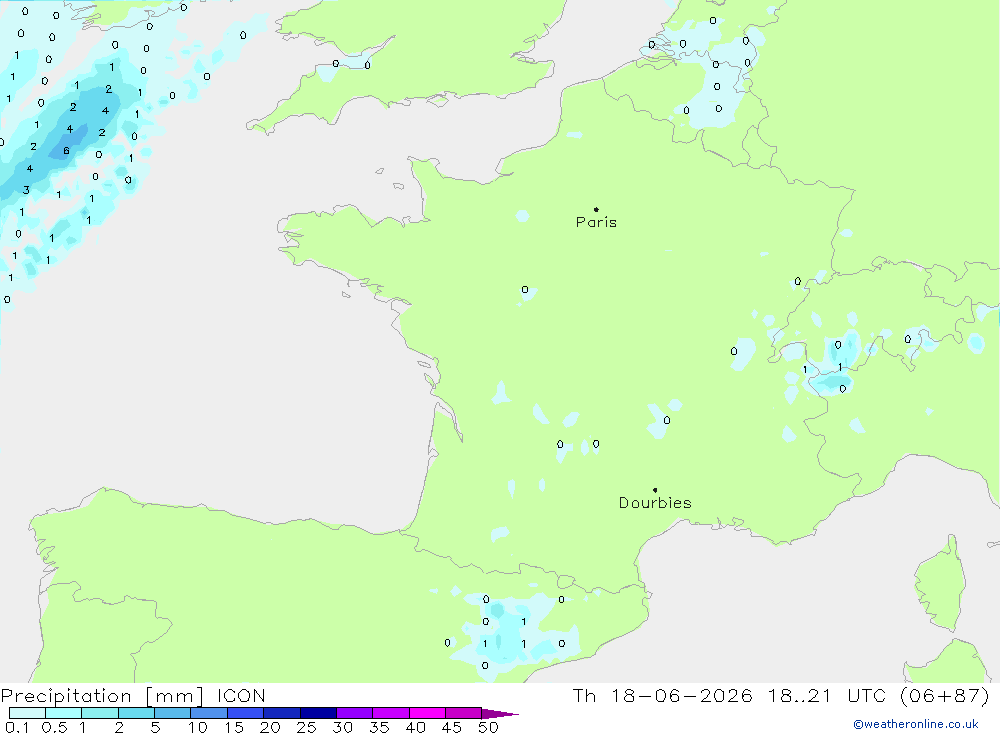The width and height of the screenshot is (1000, 733).
Task: Click the Precipitation [mm] ICON title
Action: point(133,696)
